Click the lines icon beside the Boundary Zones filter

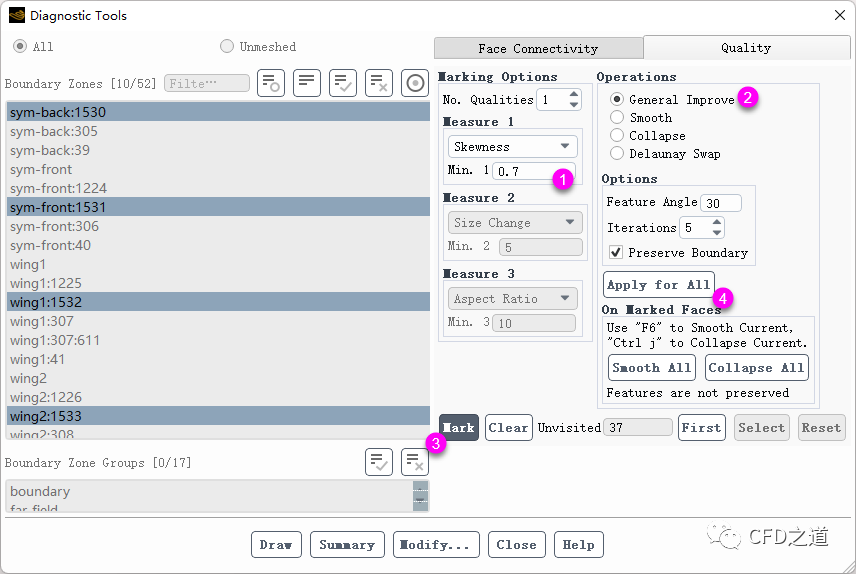pyautogui.click(x=306, y=84)
